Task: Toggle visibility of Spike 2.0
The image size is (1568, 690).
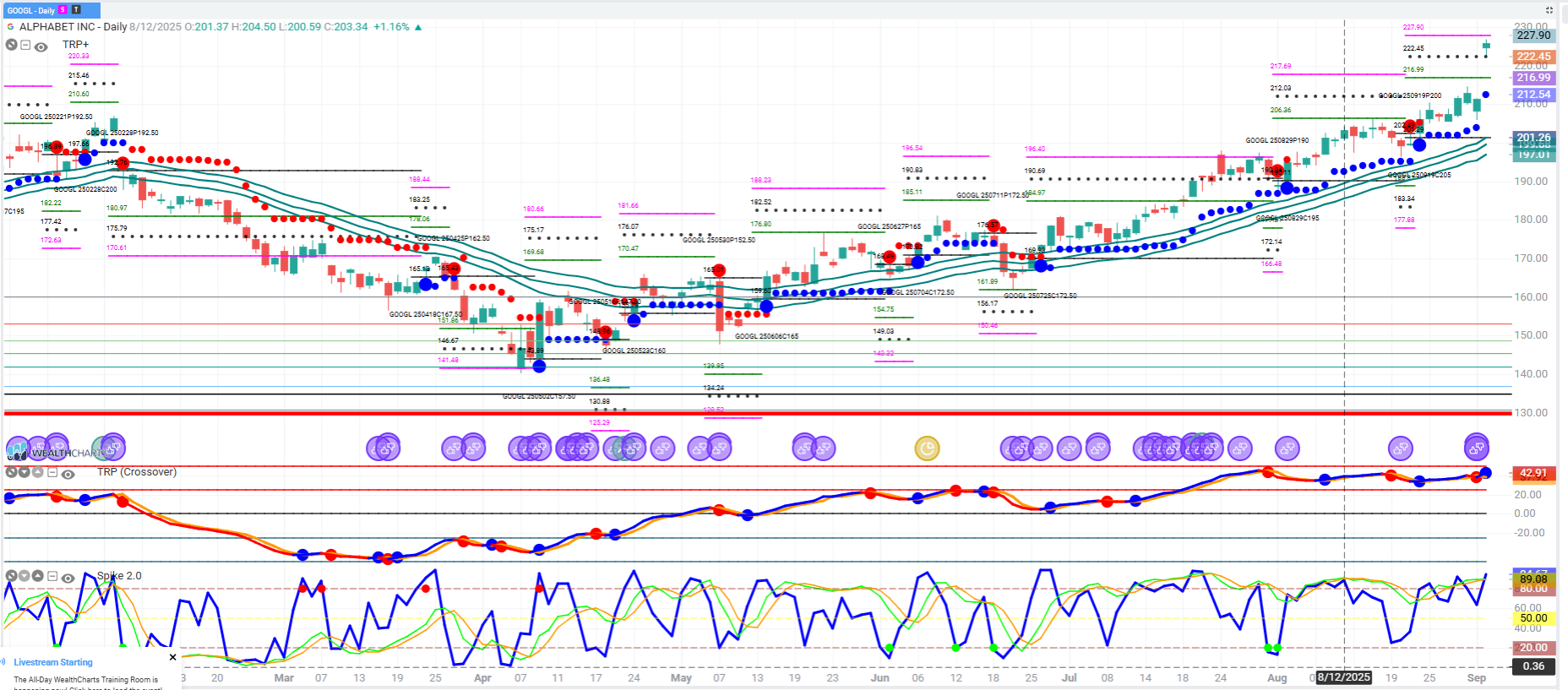Action: (68, 578)
